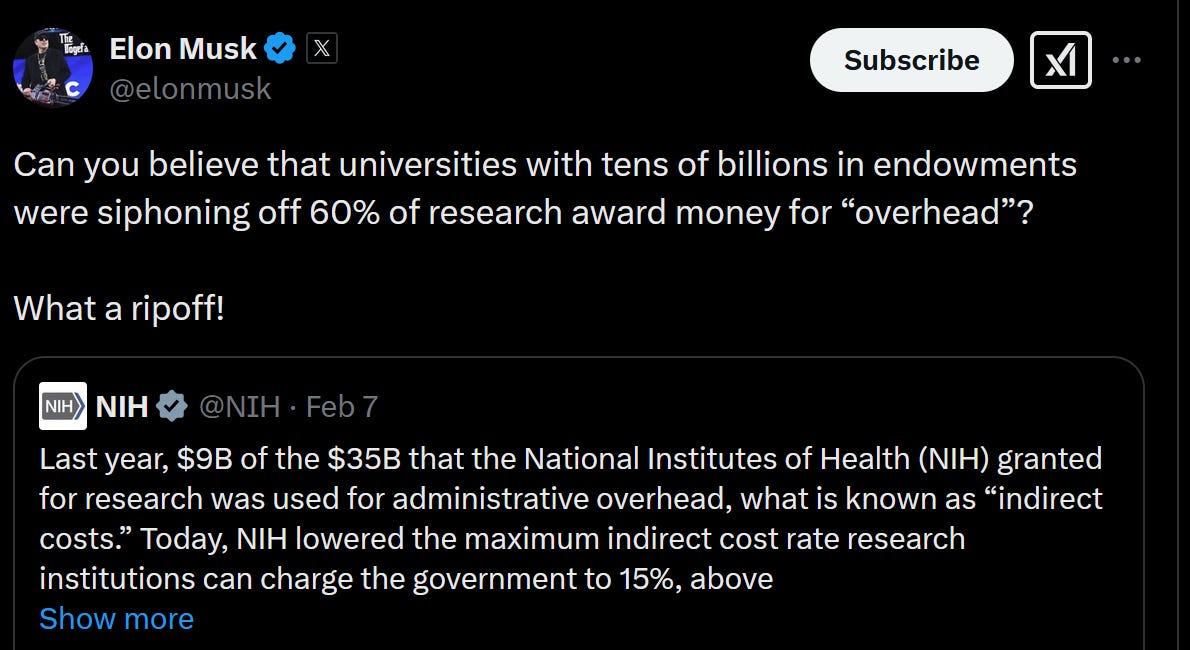The image size is (1190, 650).
Task: Click Elon Musk's blue verified badge
Action: tap(280, 47)
